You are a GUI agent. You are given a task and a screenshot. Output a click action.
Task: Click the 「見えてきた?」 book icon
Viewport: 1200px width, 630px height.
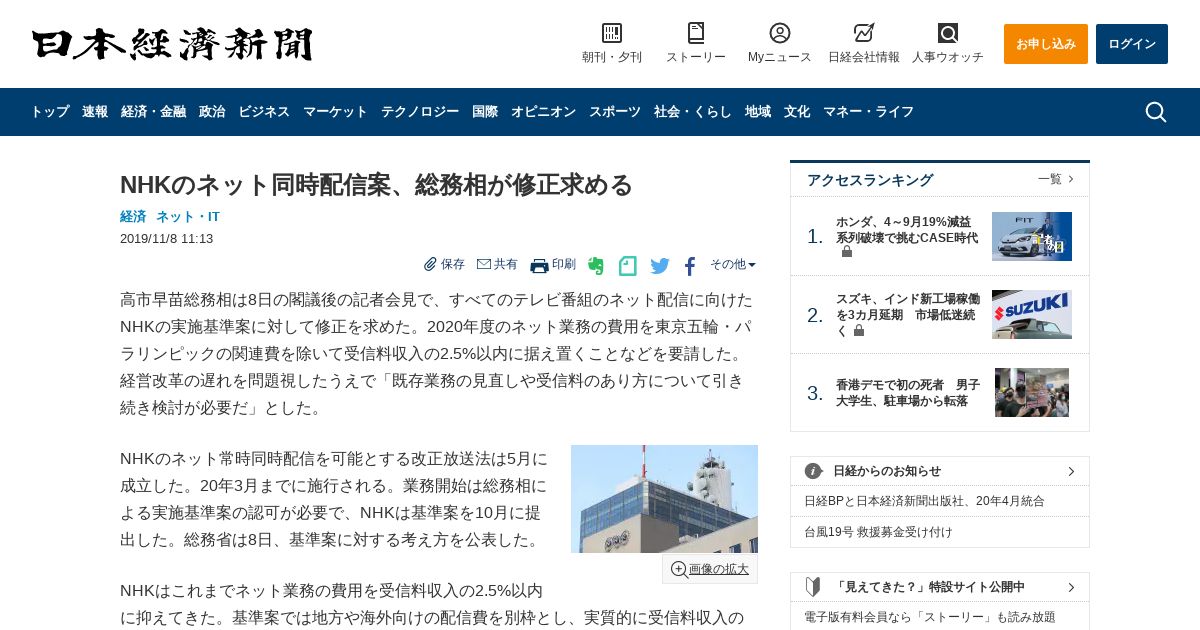(814, 587)
